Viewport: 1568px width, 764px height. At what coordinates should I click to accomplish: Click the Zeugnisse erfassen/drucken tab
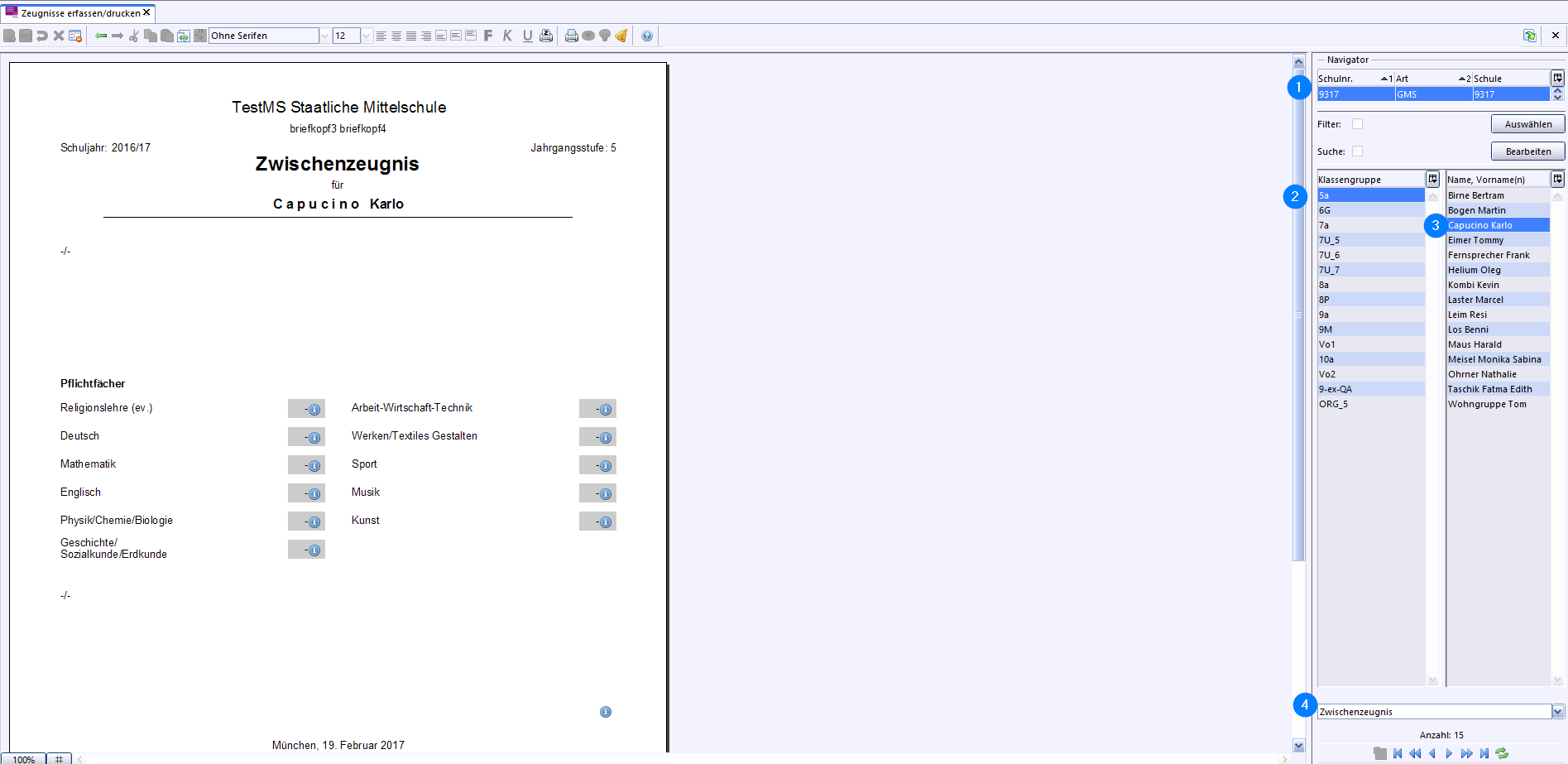click(x=78, y=12)
